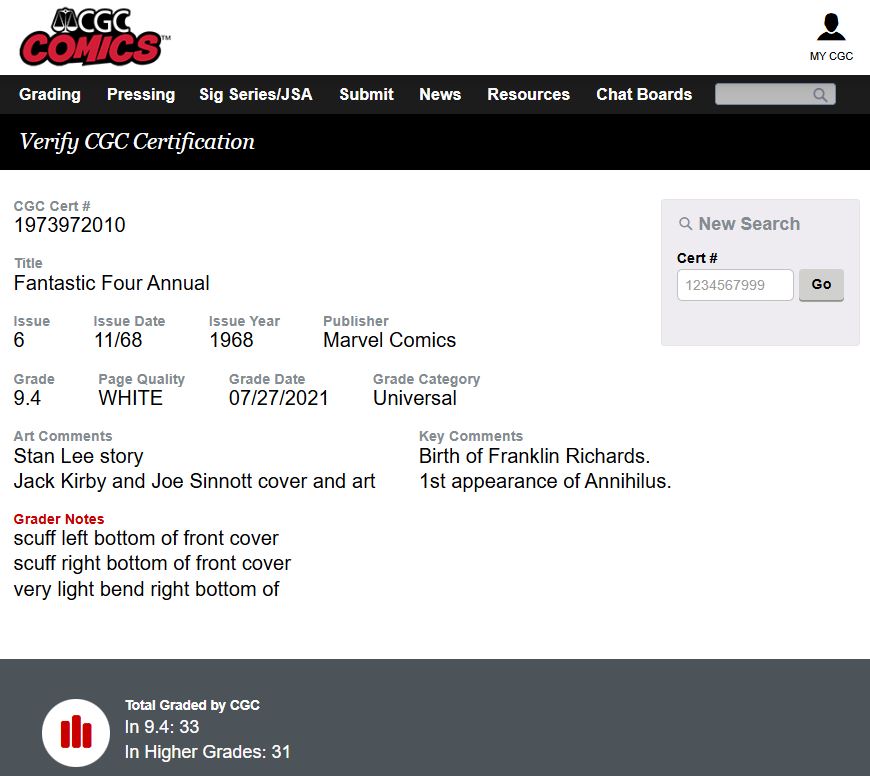Click Jack Kirby and Joe Sinnott comment
This screenshot has width=870, height=776.
coord(195,481)
